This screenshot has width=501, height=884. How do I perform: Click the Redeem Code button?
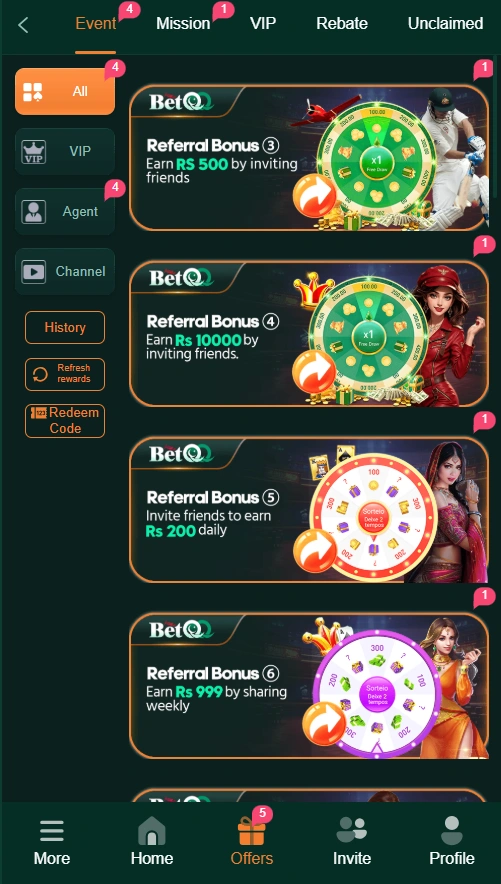[65, 421]
